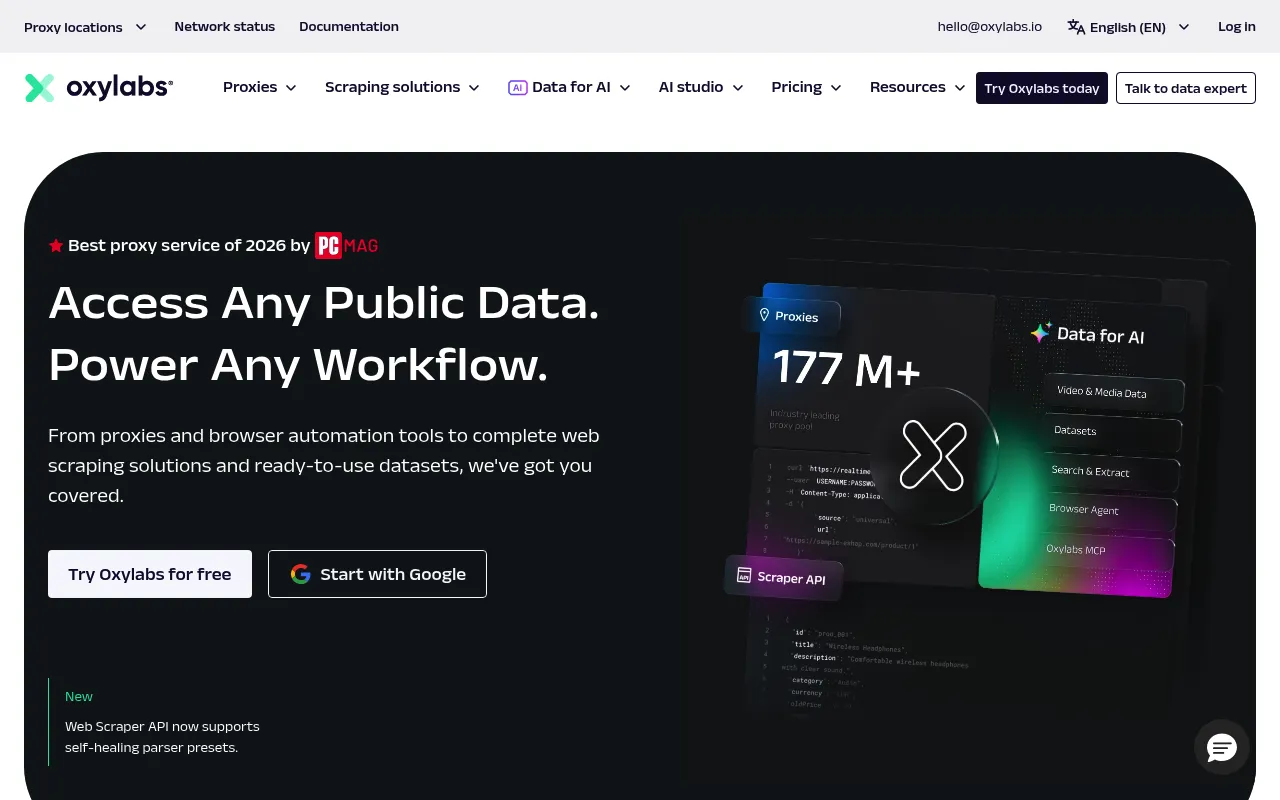Expand the Pricing chevron
1280x800 pixels.
click(836, 88)
